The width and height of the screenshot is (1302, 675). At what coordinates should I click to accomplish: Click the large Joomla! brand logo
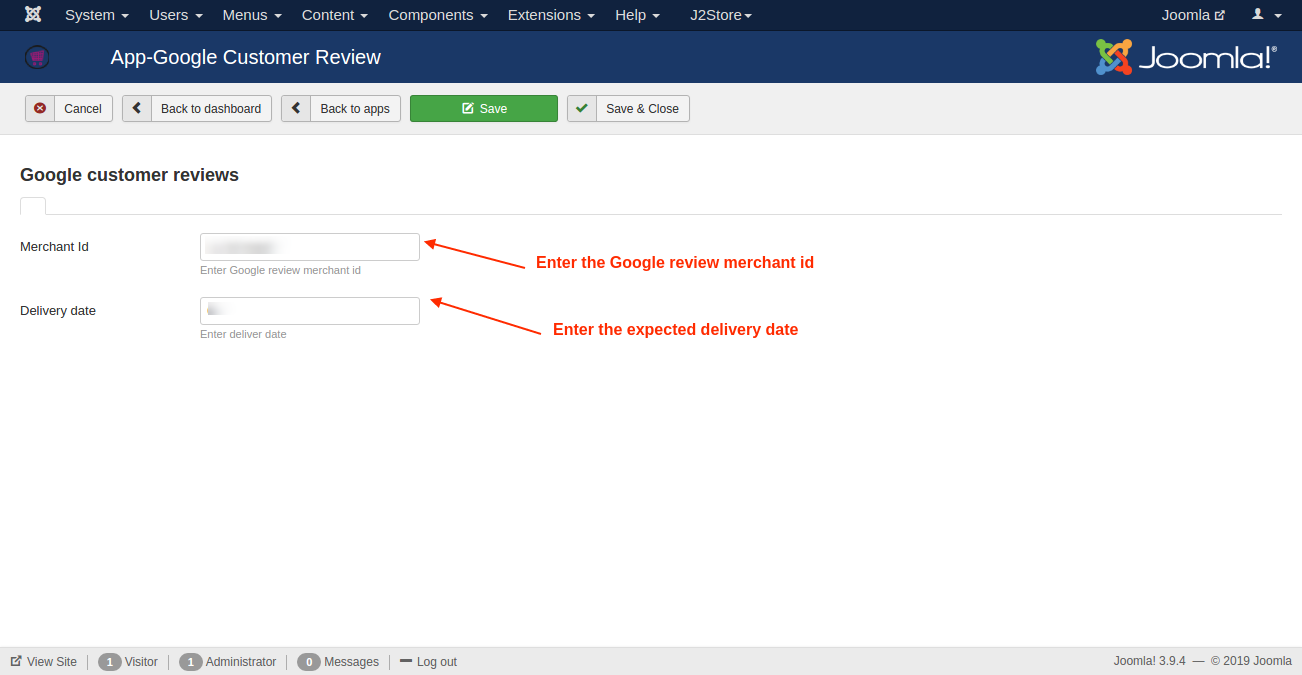[x=1186, y=57]
